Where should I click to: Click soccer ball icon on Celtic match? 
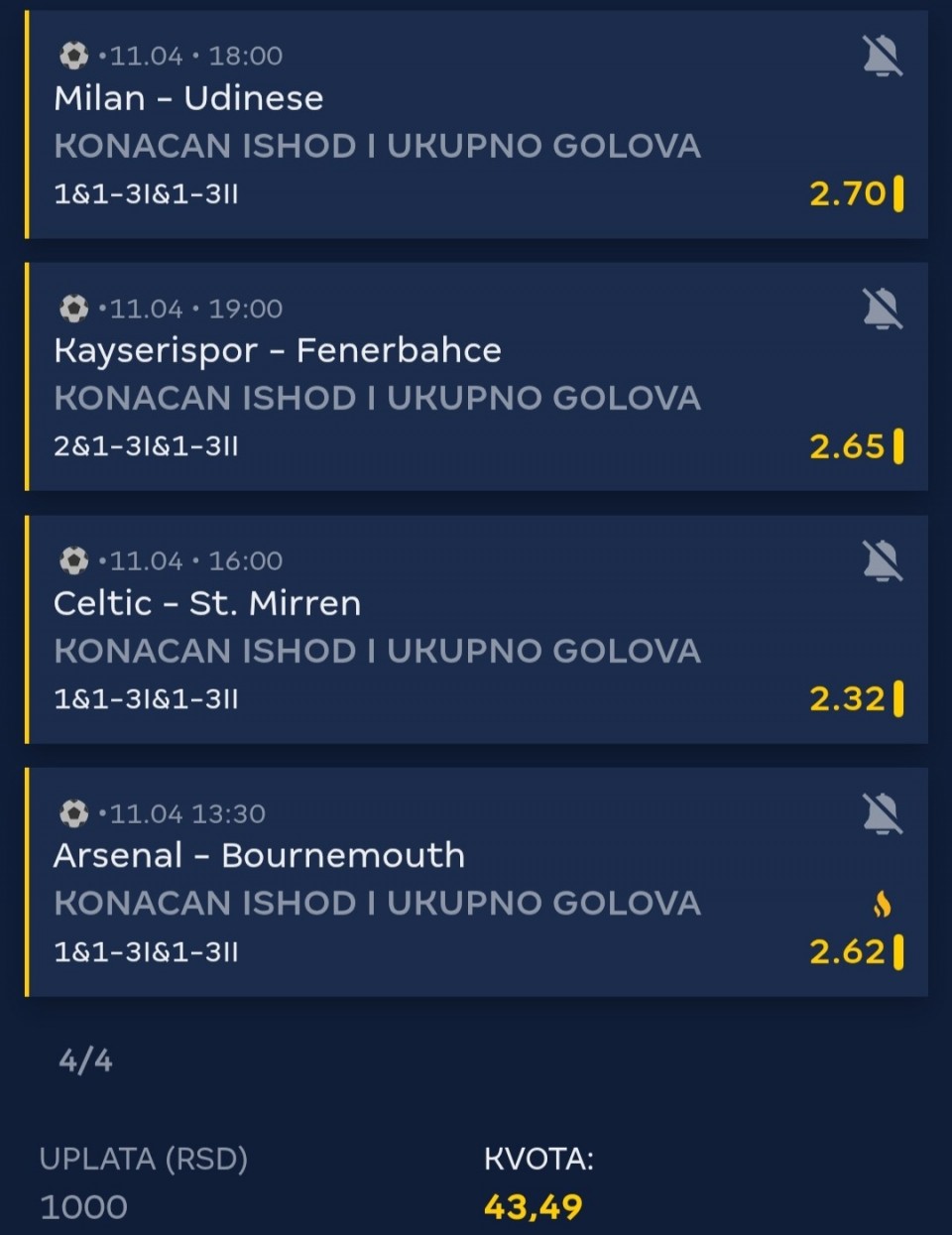tap(74, 560)
